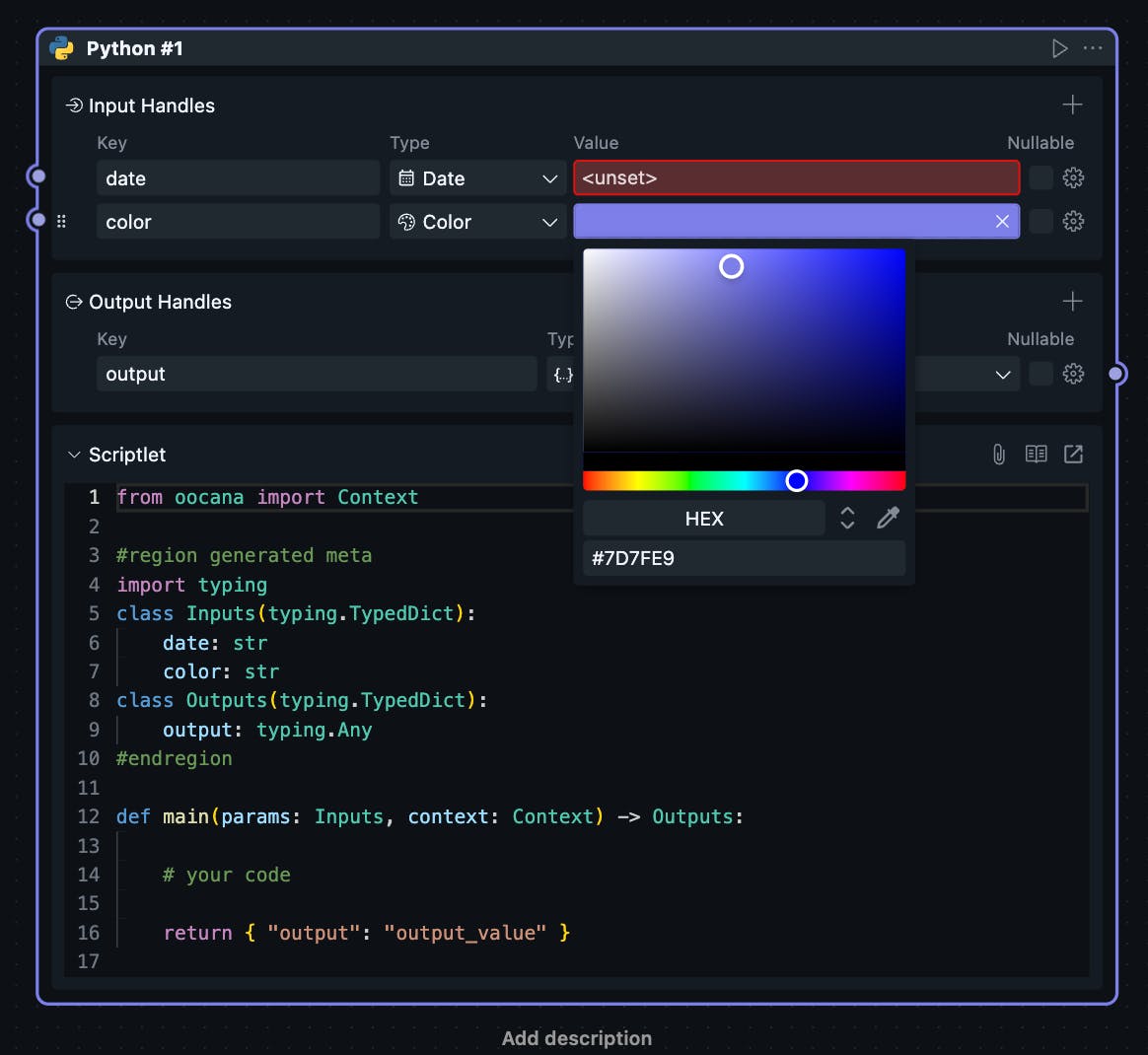The width and height of the screenshot is (1148, 1055).
Task: Click the #7D7FE9 hex input field
Action: tap(744, 558)
